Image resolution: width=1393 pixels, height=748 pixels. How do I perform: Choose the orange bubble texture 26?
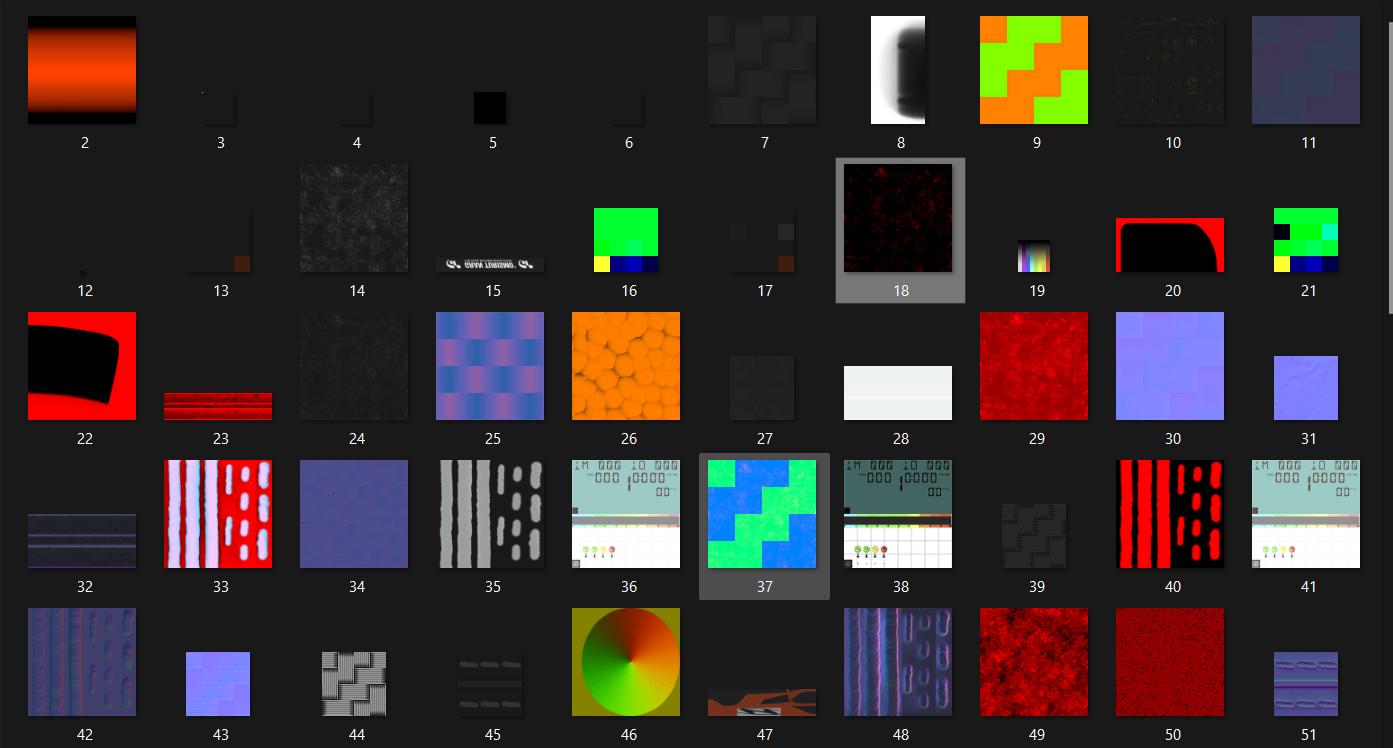[x=626, y=366]
